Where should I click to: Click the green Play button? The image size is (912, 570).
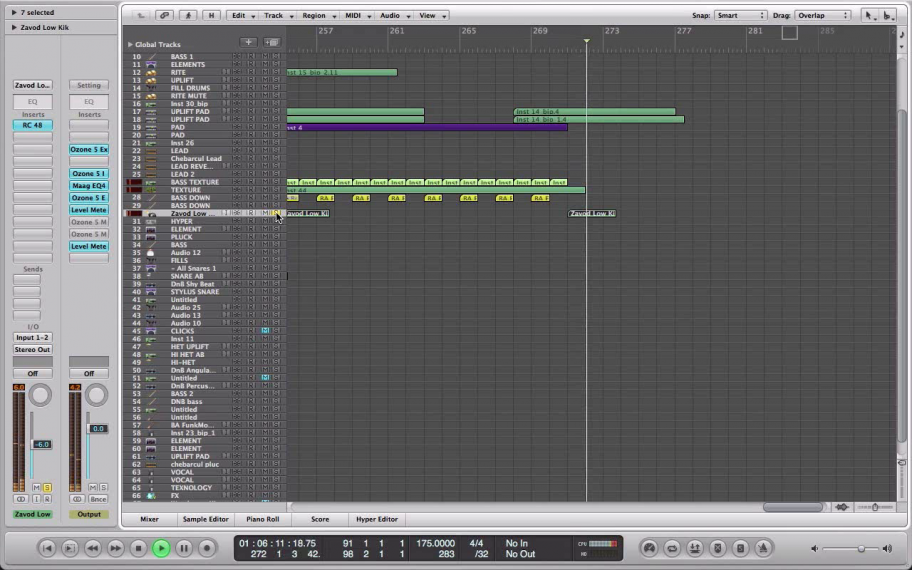(x=161, y=548)
